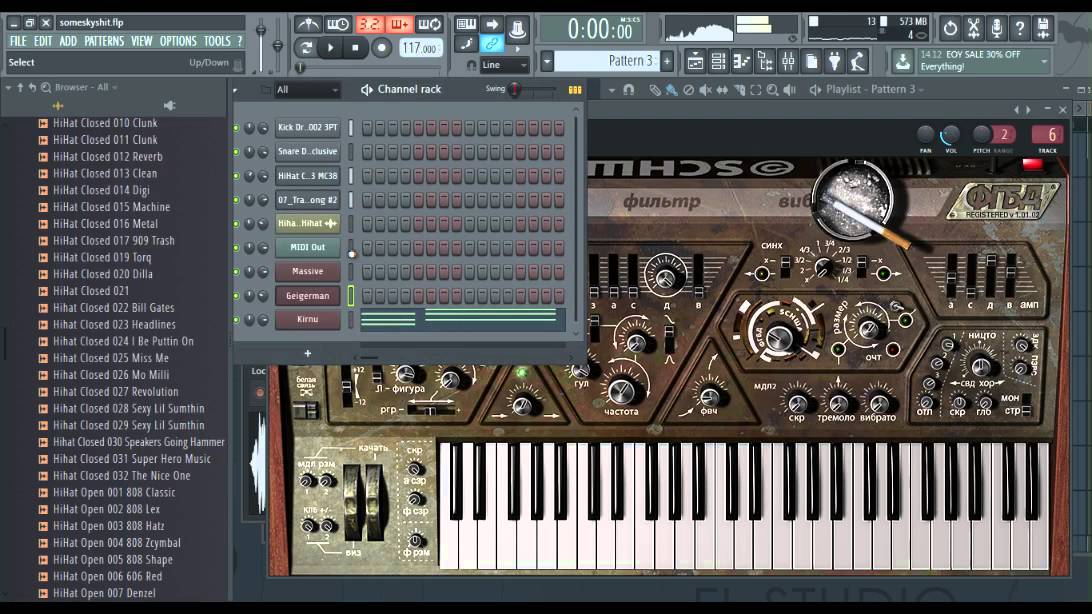The width and height of the screenshot is (1092, 614).
Task: Click the save project disk icon
Action: coord(1043,29)
